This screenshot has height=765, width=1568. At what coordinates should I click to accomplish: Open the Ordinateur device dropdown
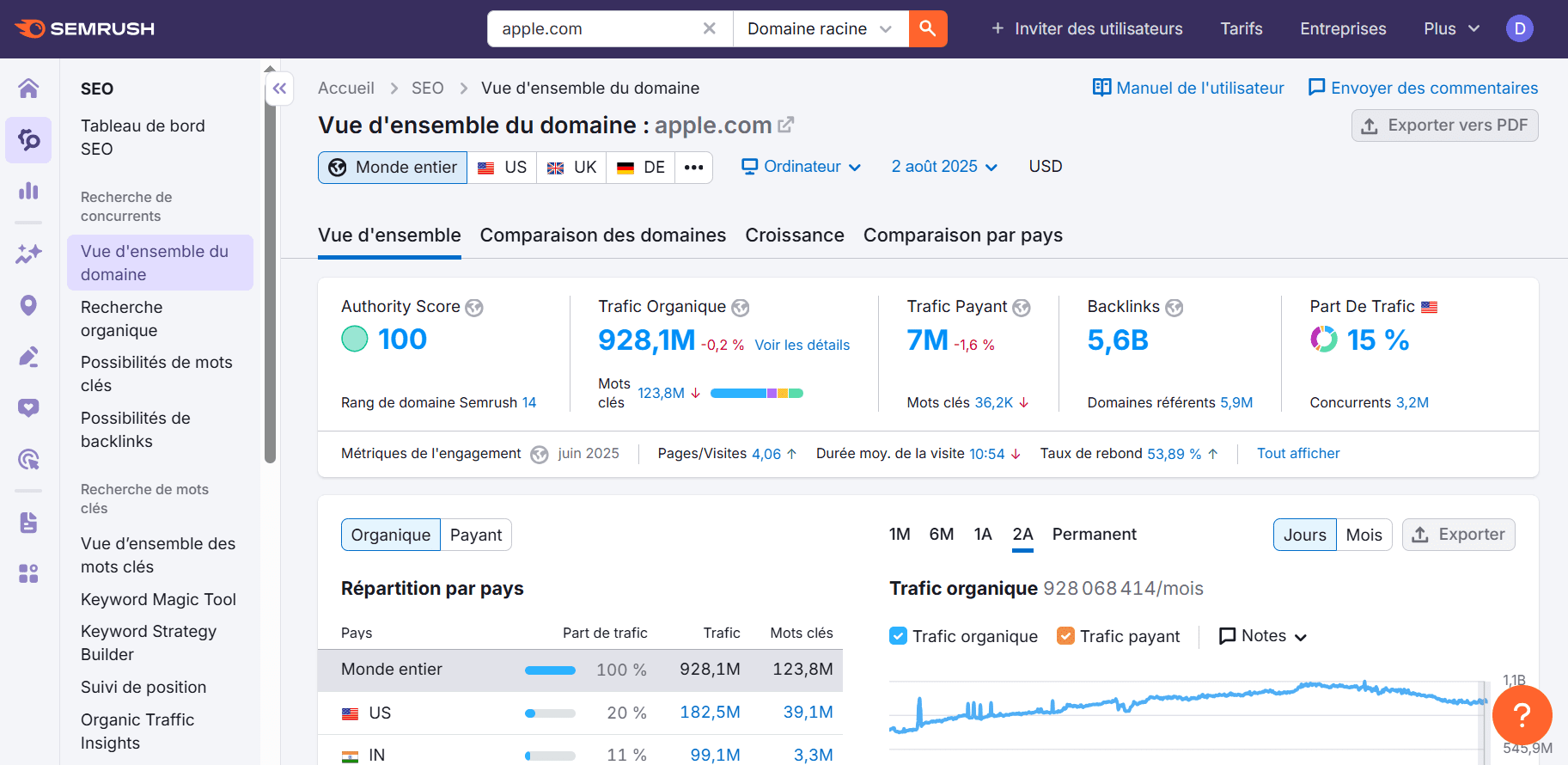[801, 167]
